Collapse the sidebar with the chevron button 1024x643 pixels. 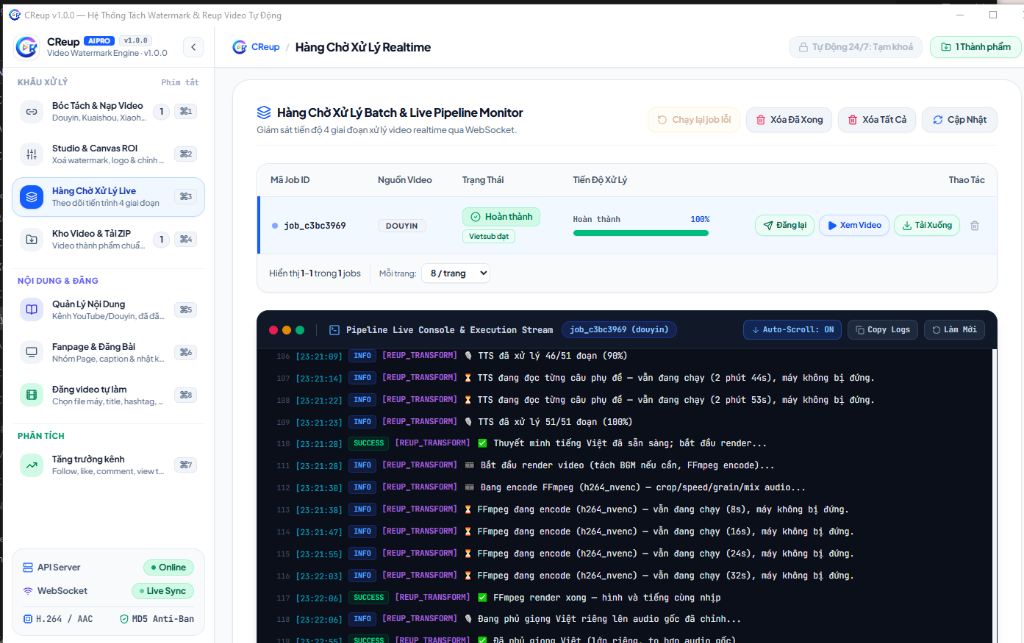(x=193, y=47)
